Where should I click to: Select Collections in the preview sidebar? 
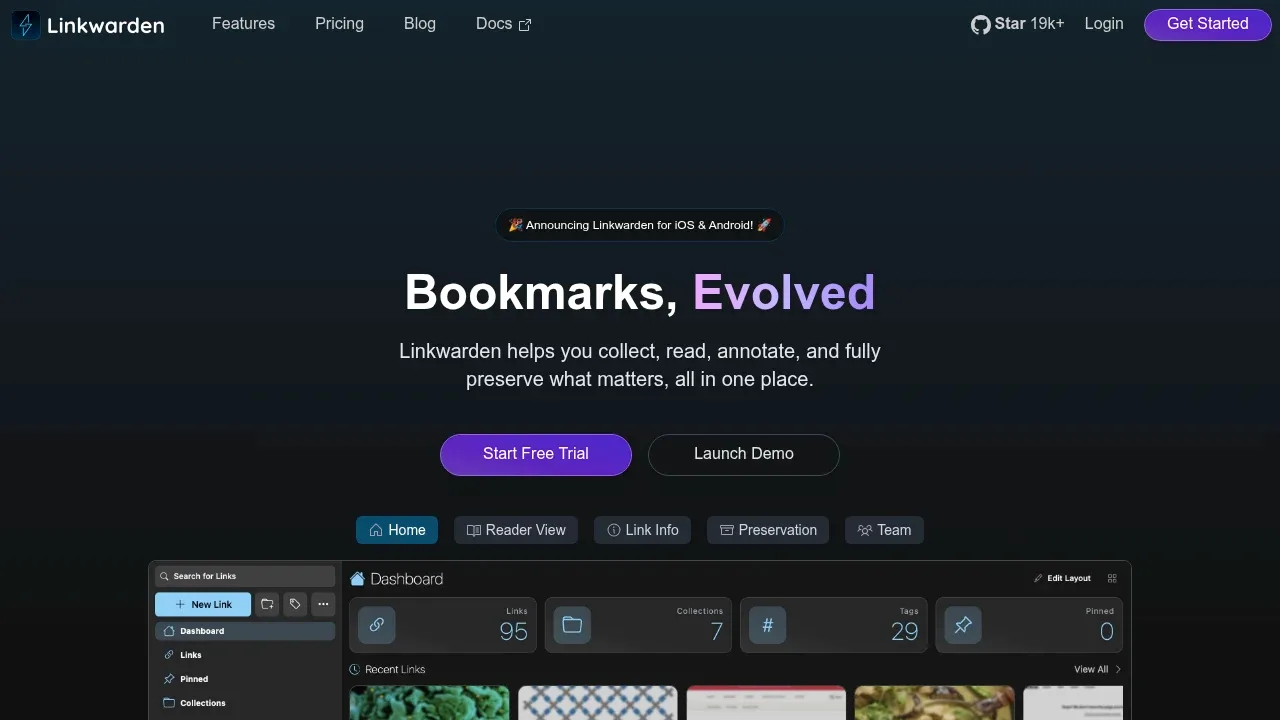pos(245,703)
